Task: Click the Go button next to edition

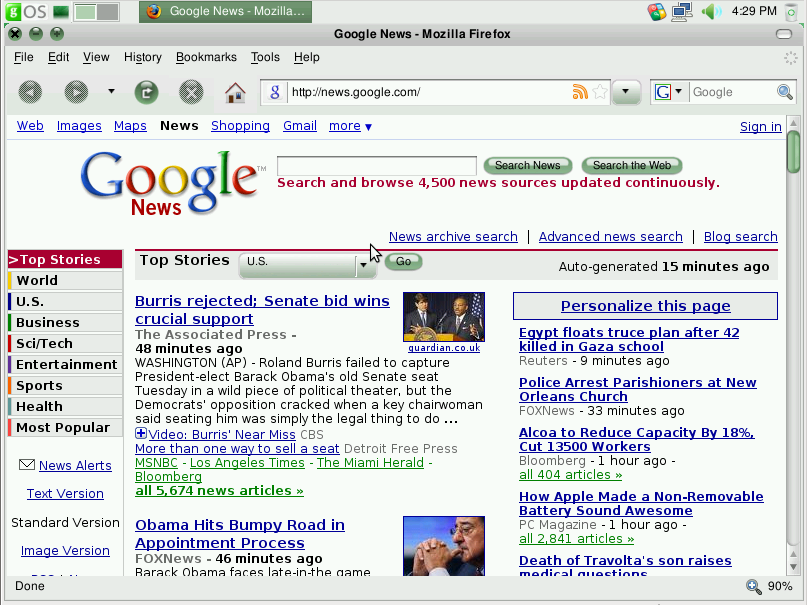Action: tap(404, 261)
